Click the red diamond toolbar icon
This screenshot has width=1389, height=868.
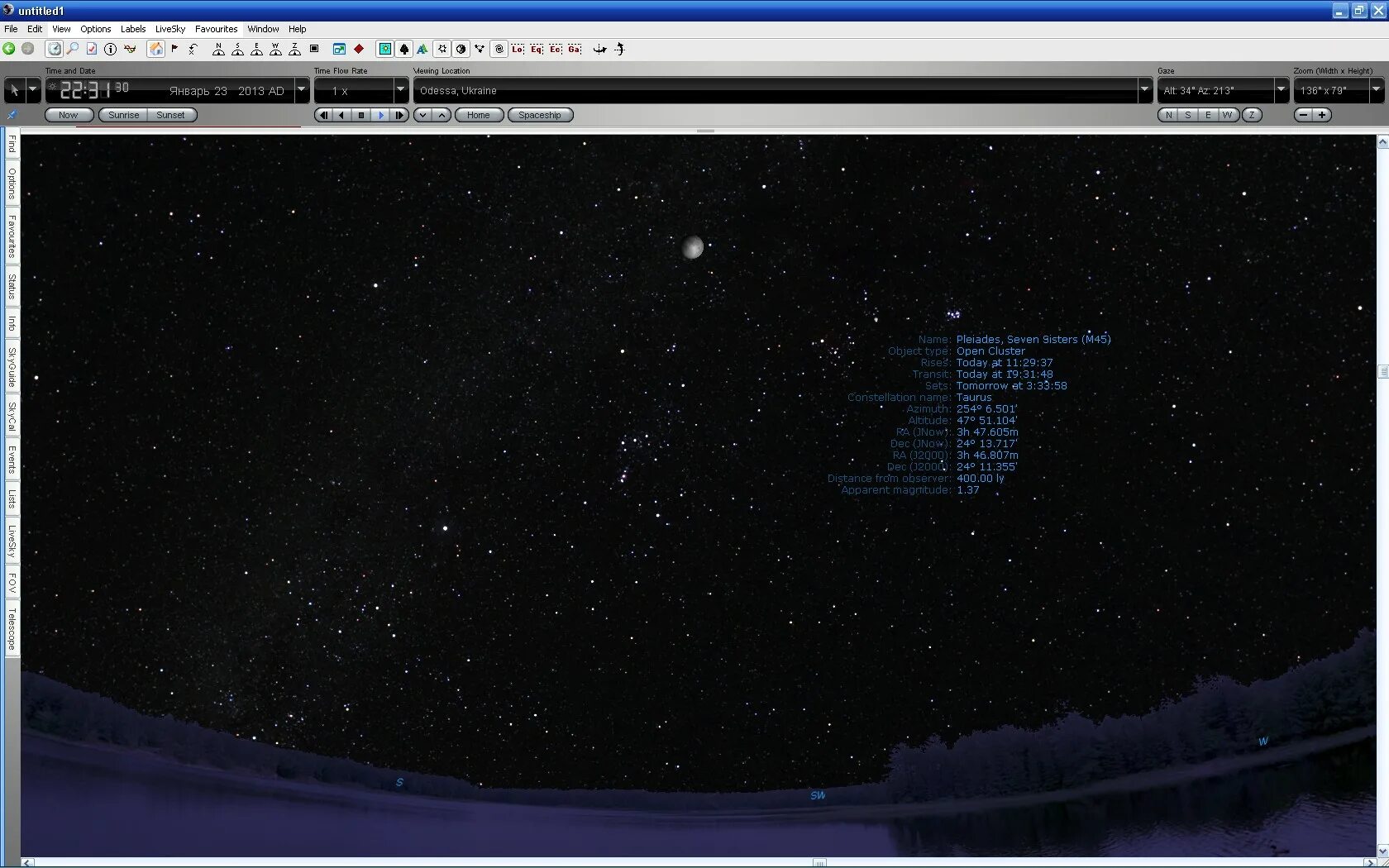pos(359,49)
